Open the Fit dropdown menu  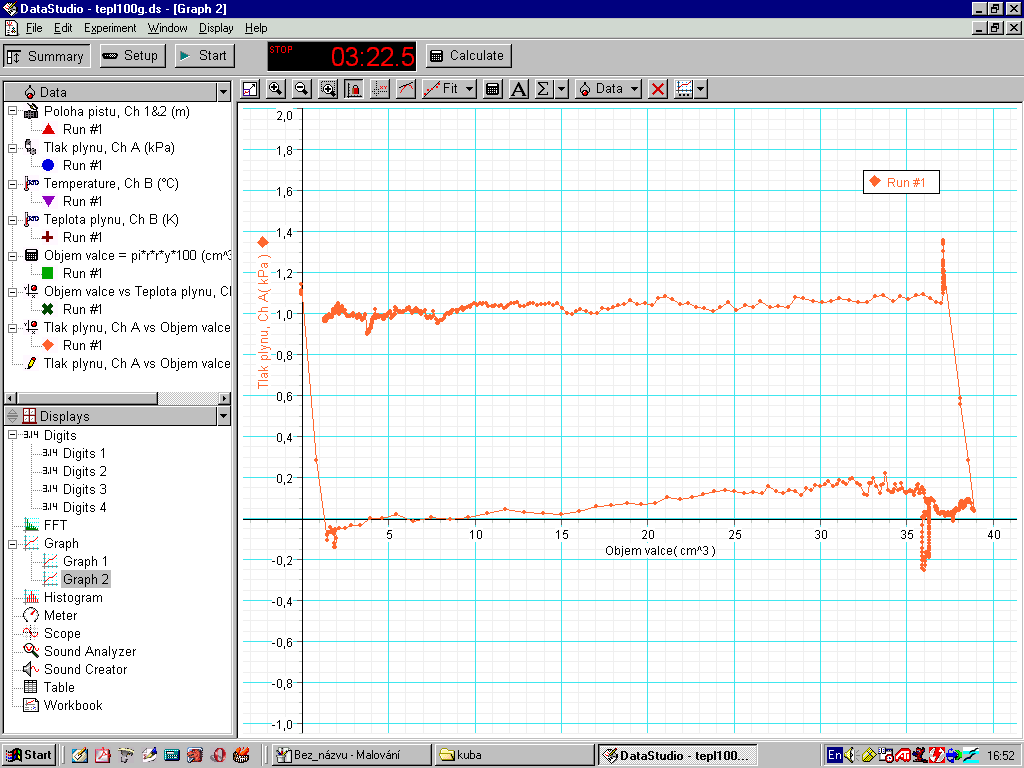pyautogui.click(x=450, y=89)
